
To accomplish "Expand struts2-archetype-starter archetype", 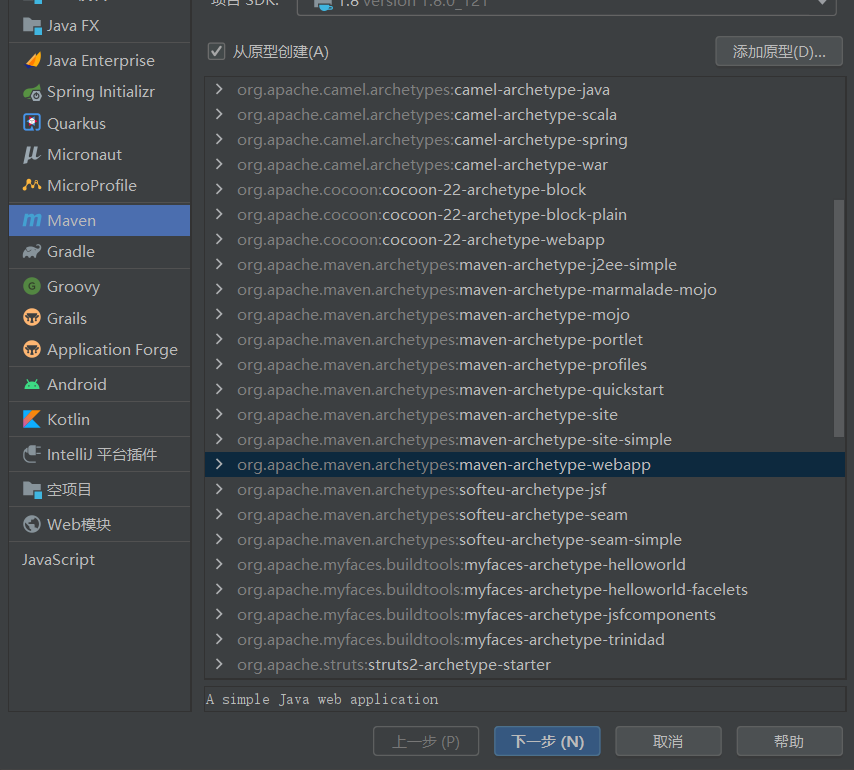I will click(219, 664).
